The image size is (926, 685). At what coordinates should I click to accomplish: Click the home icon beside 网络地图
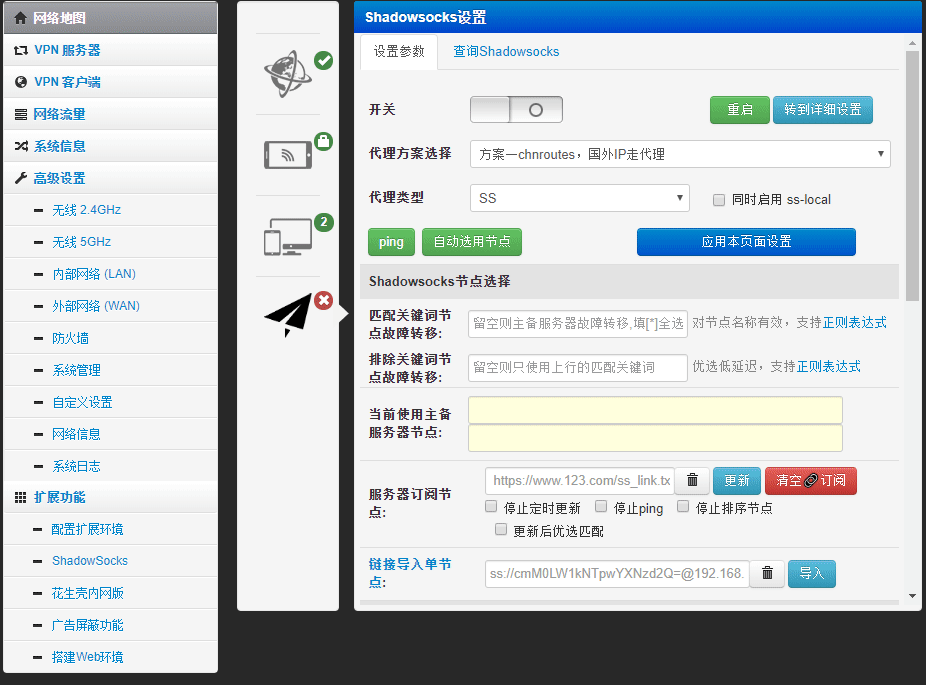[x=21, y=18]
